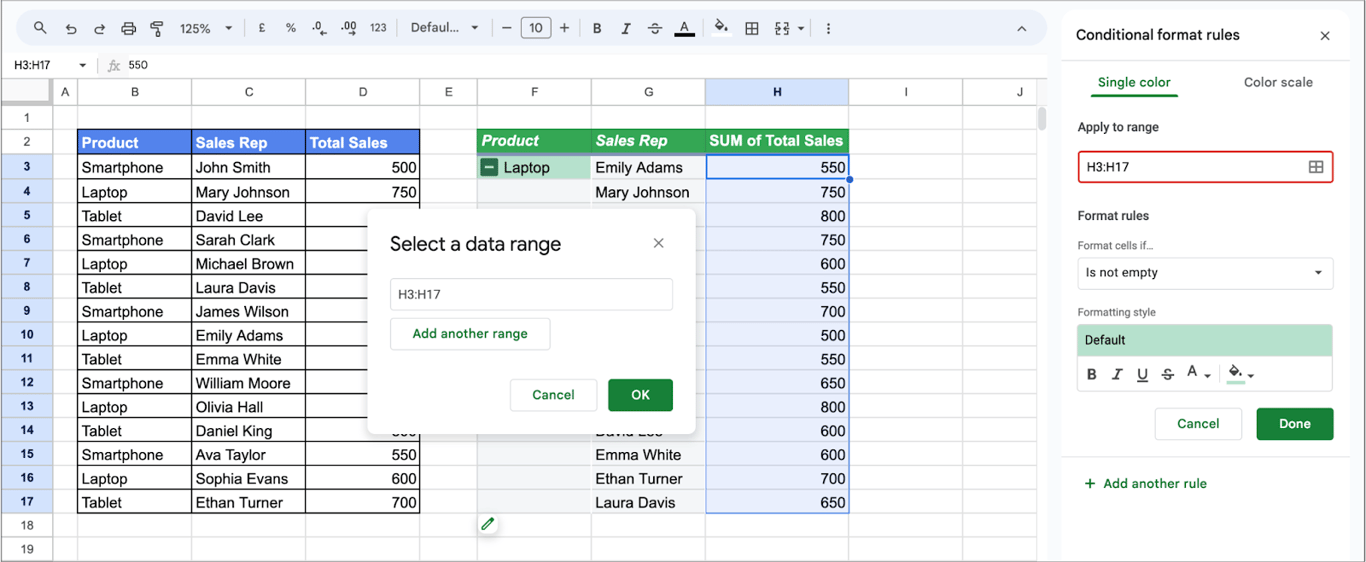Open the Default font dropdown
The image size is (1366, 562).
pos(444,28)
